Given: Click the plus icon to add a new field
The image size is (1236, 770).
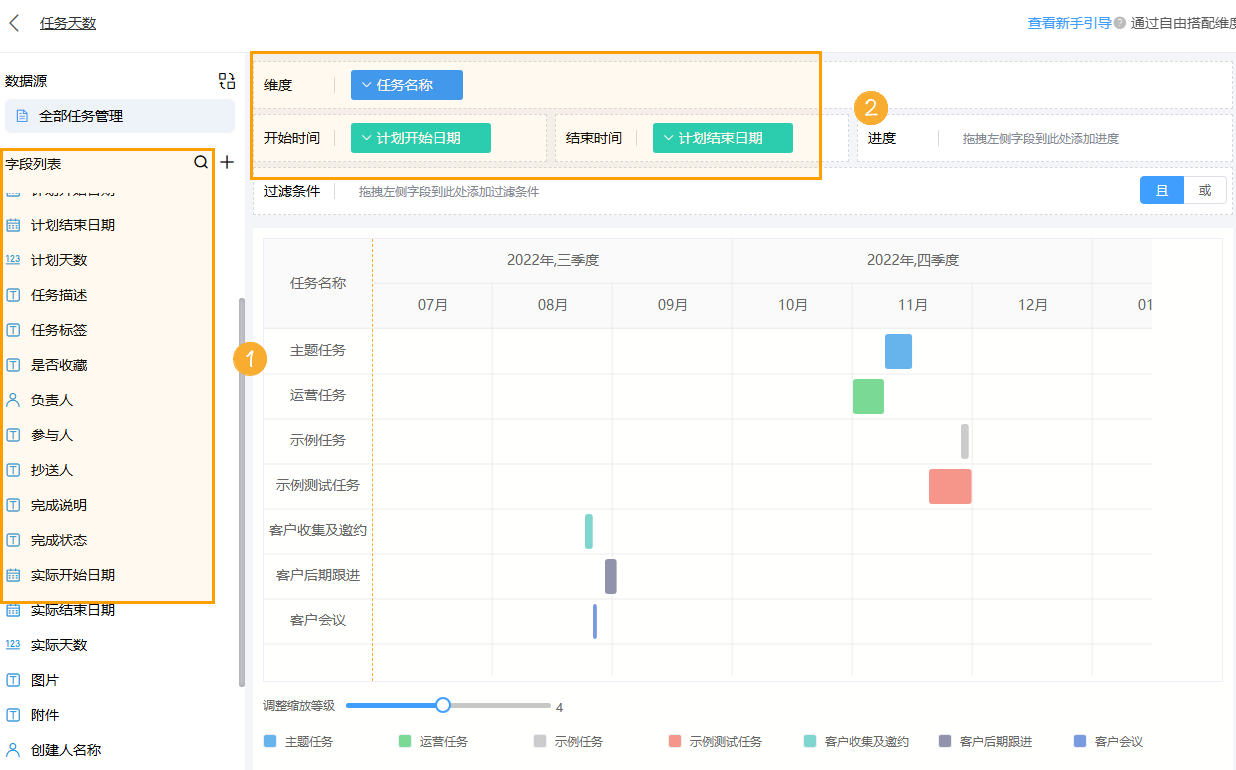Looking at the screenshot, I should tap(227, 161).
